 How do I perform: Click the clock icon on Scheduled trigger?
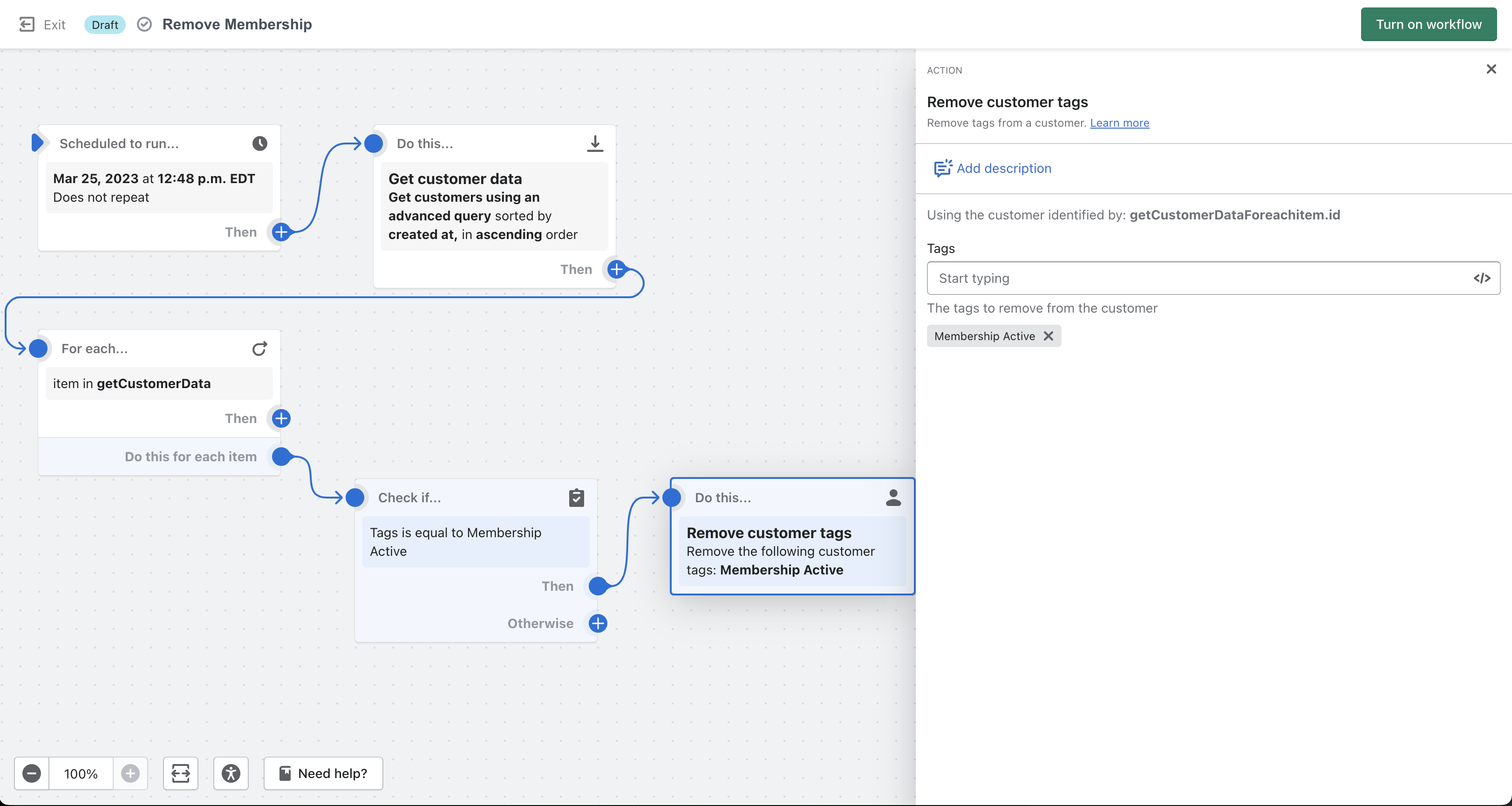(x=260, y=143)
